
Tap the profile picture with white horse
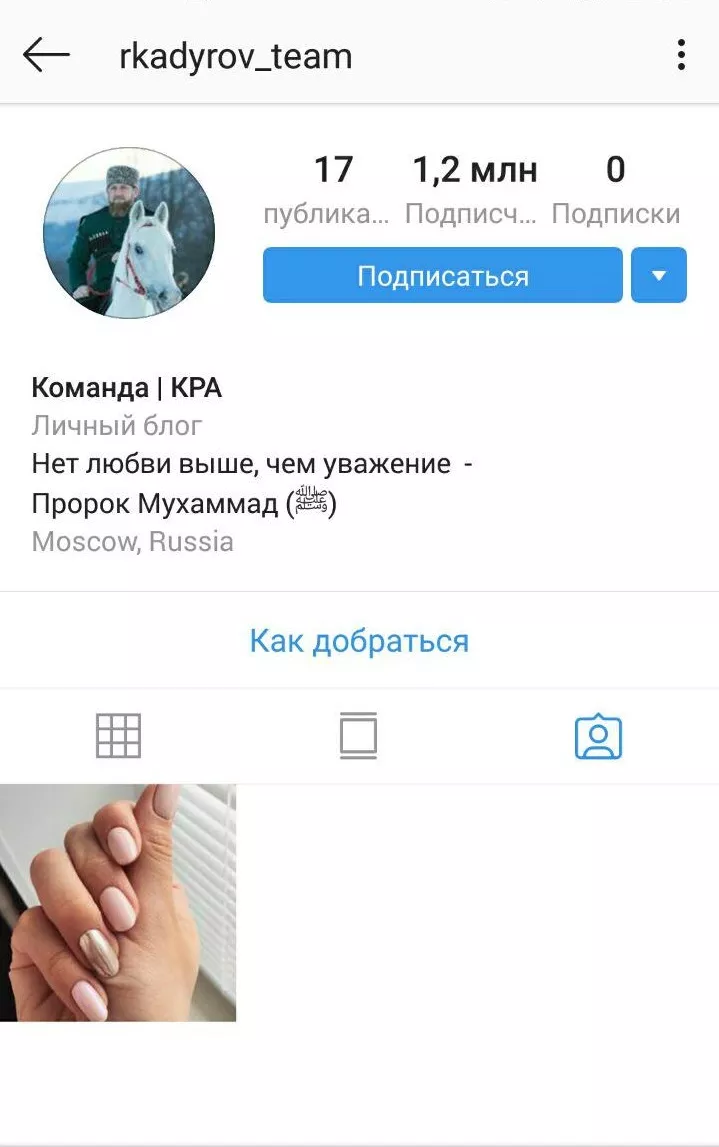[129, 233]
